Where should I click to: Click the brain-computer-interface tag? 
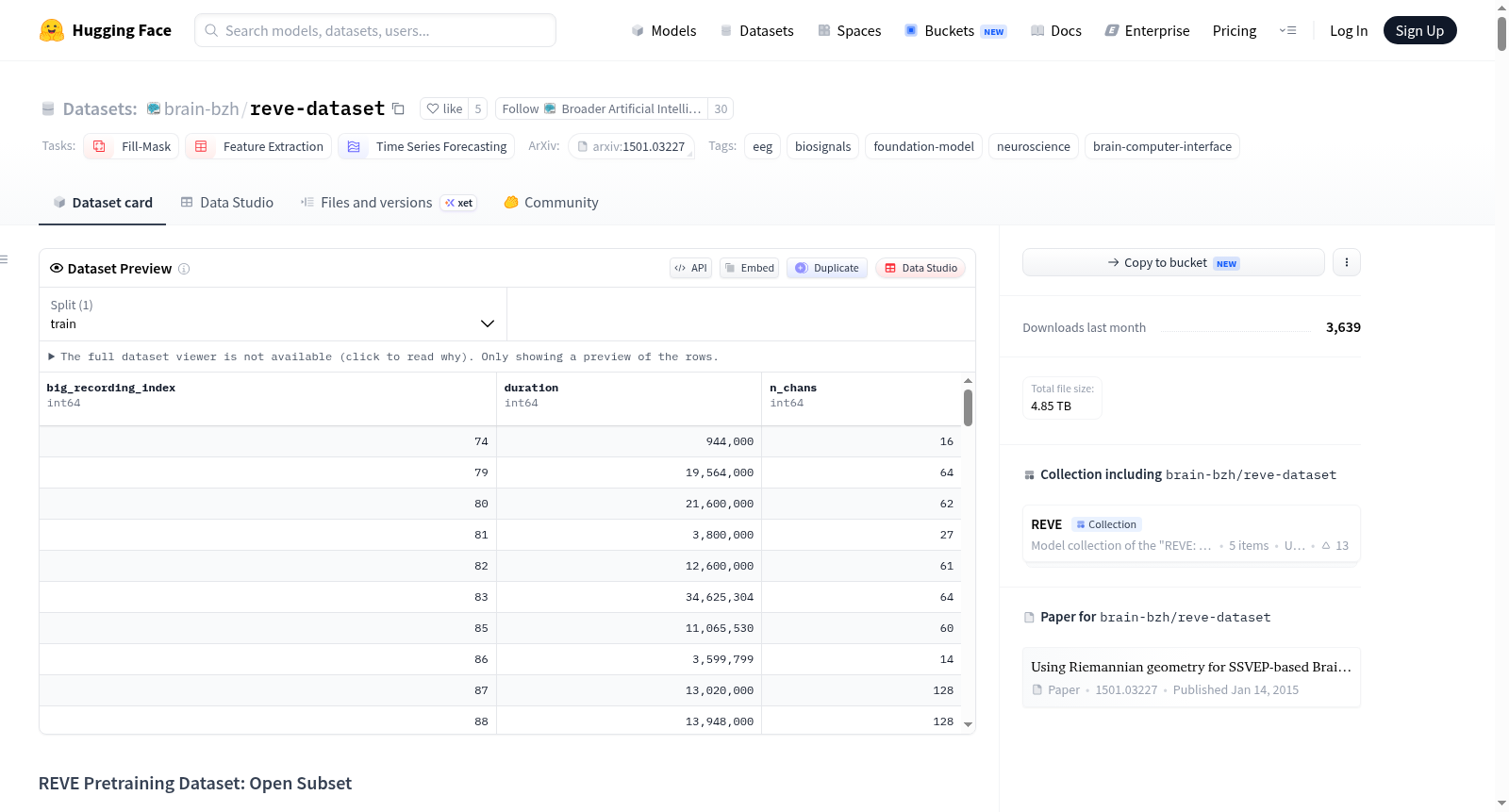pos(1163,147)
